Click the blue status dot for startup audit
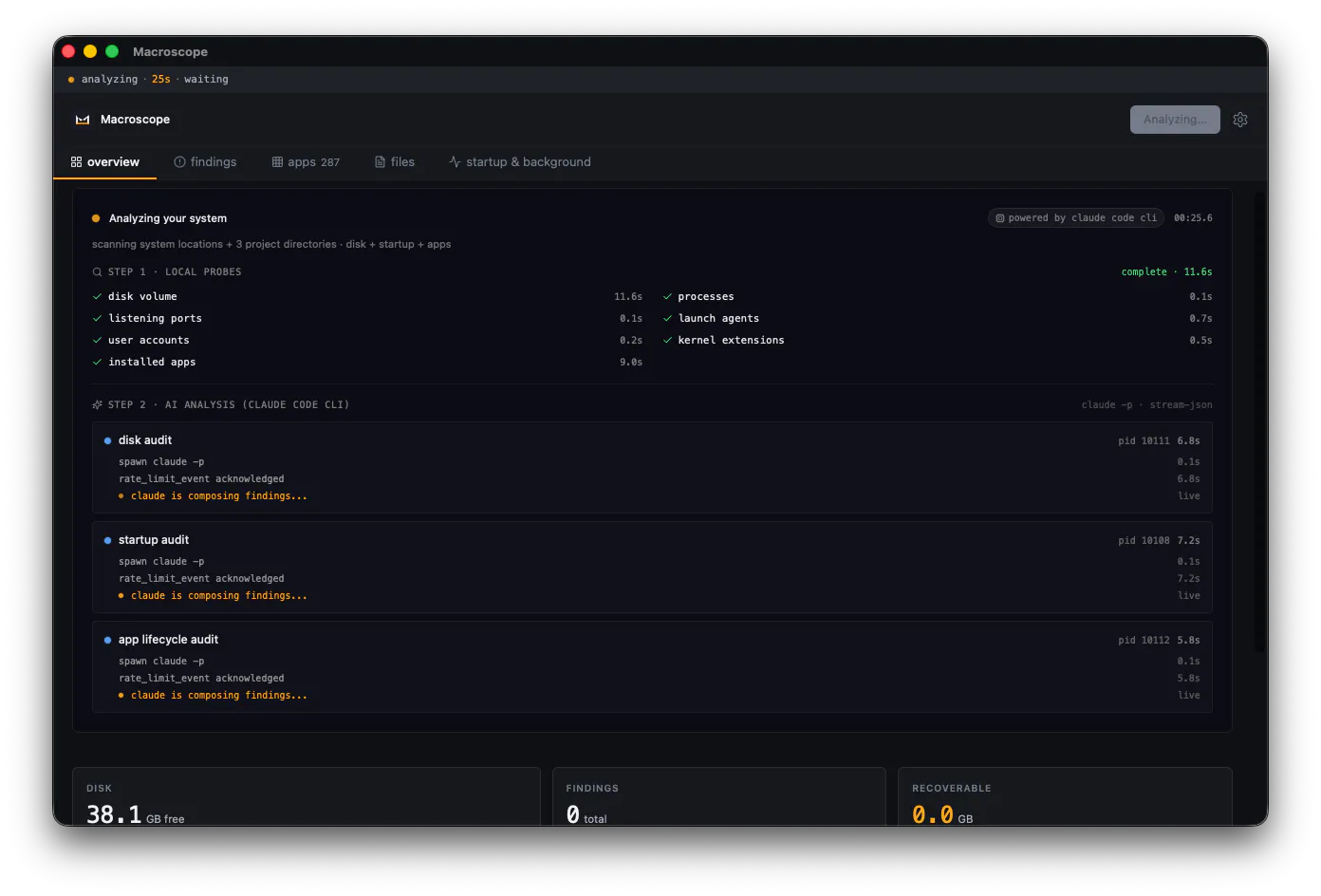The image size is (1321, 896). 107,541
